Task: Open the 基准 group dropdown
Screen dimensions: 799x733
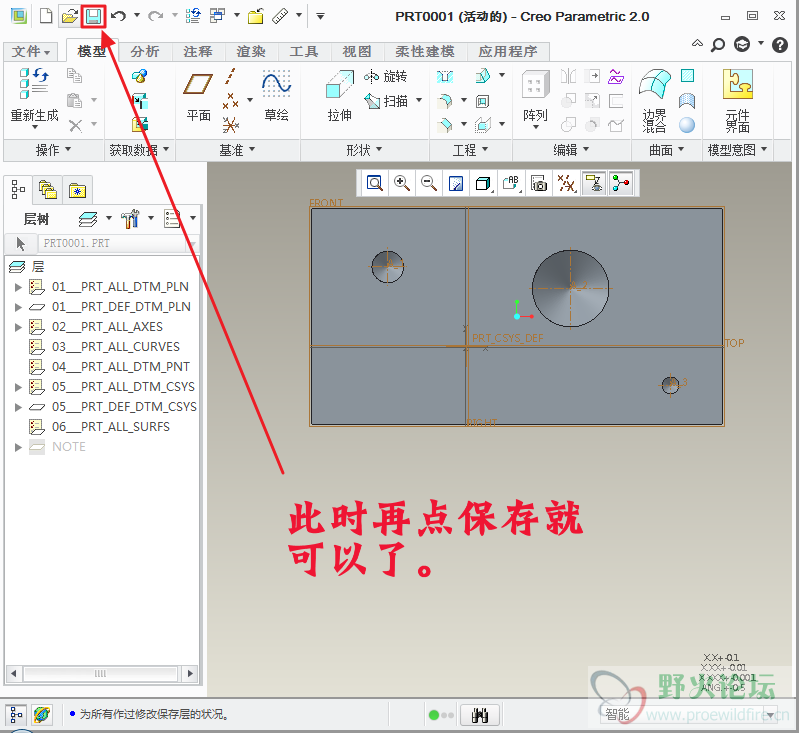Action: 237,150
